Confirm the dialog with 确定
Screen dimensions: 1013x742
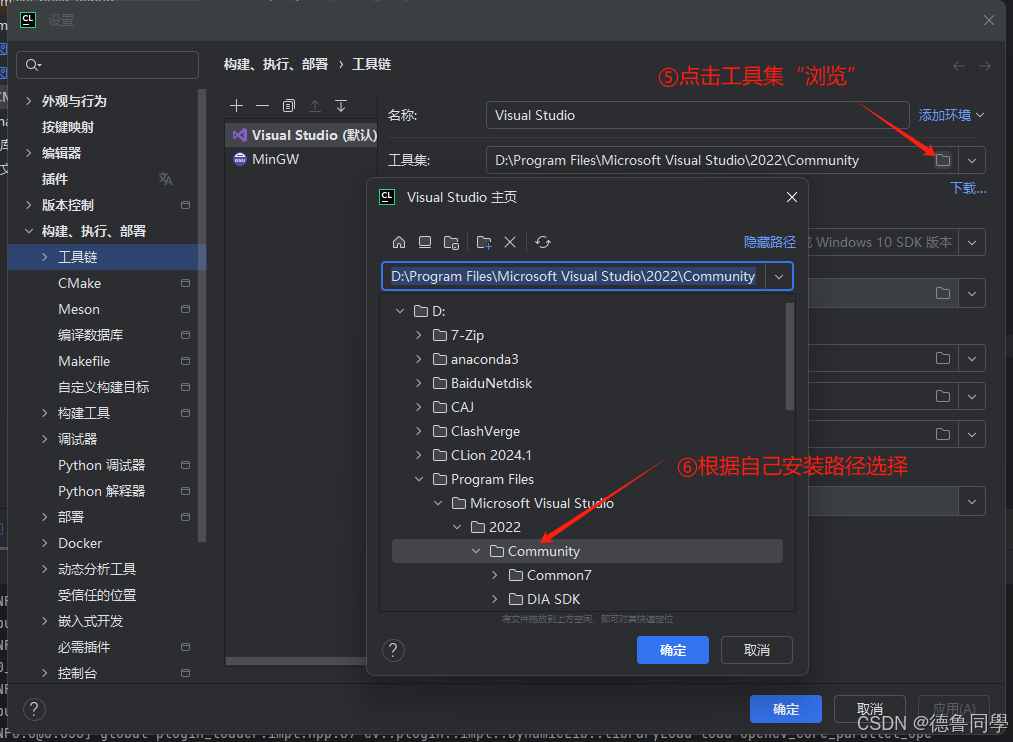click(x=672, y=650)
